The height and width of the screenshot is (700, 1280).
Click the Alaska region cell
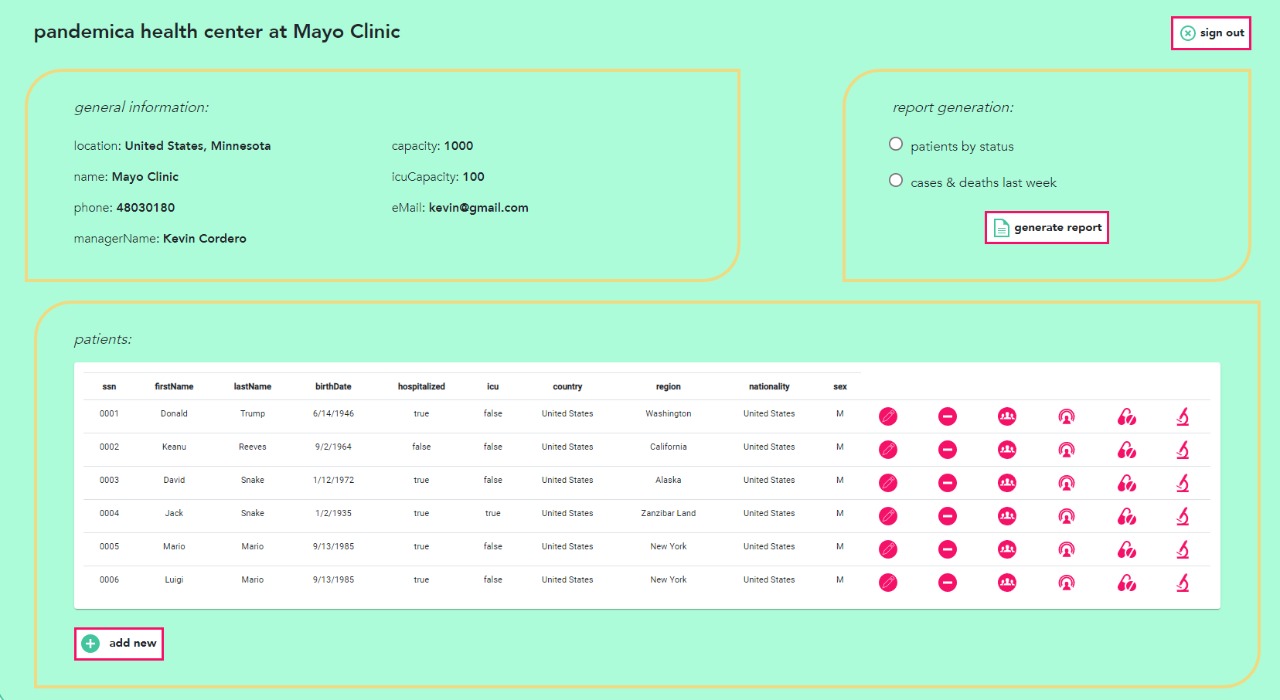pos(668,480)
